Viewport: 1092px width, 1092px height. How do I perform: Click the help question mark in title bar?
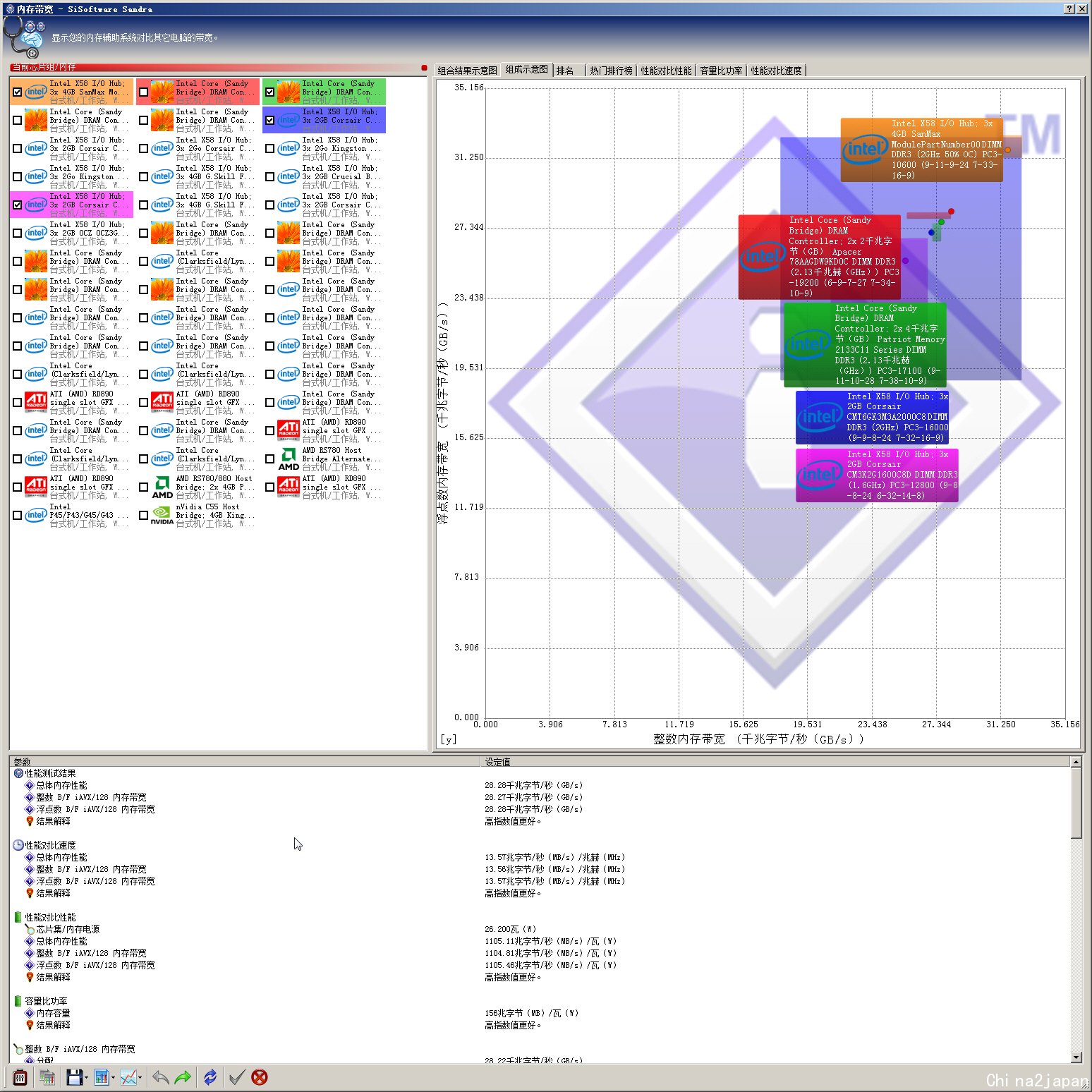click(1069, 8)
